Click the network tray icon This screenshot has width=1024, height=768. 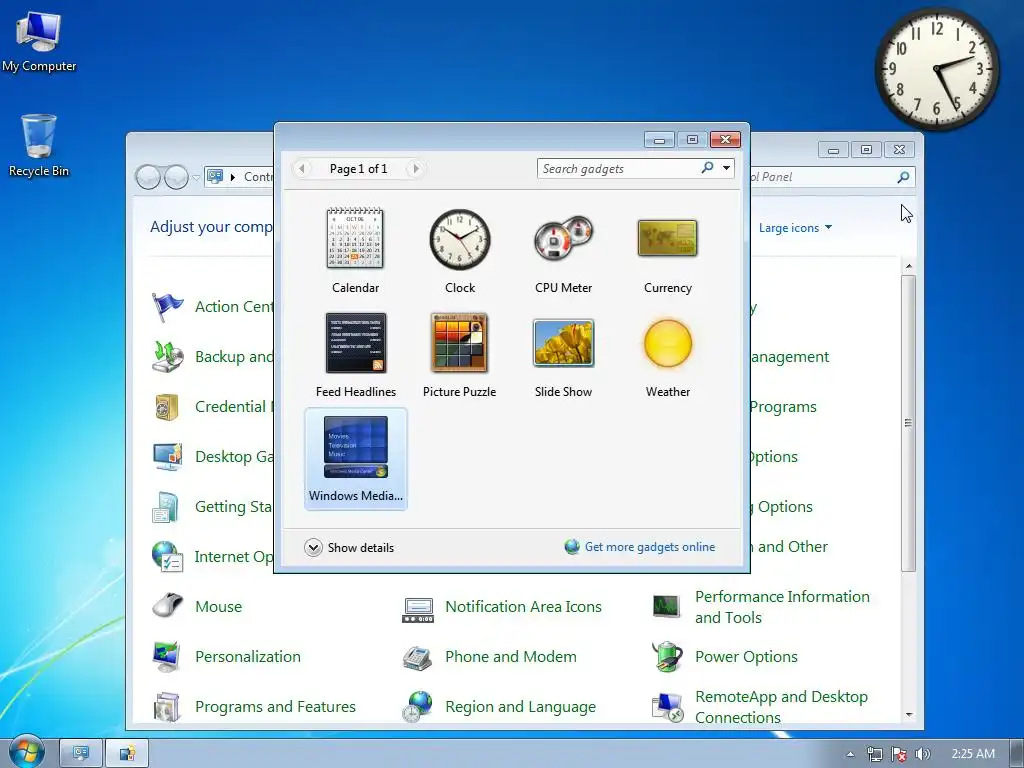tap(874, 754)
